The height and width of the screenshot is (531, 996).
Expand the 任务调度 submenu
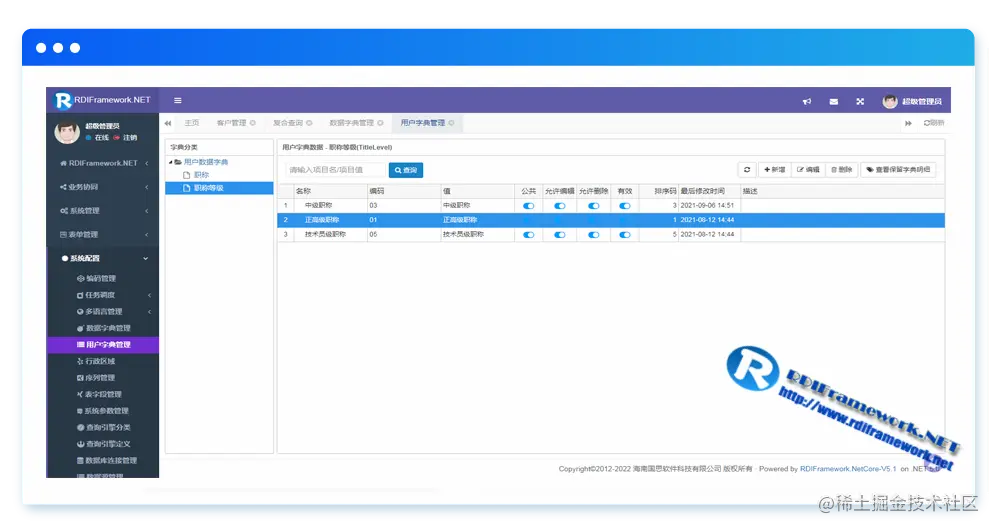click(103, 295)
